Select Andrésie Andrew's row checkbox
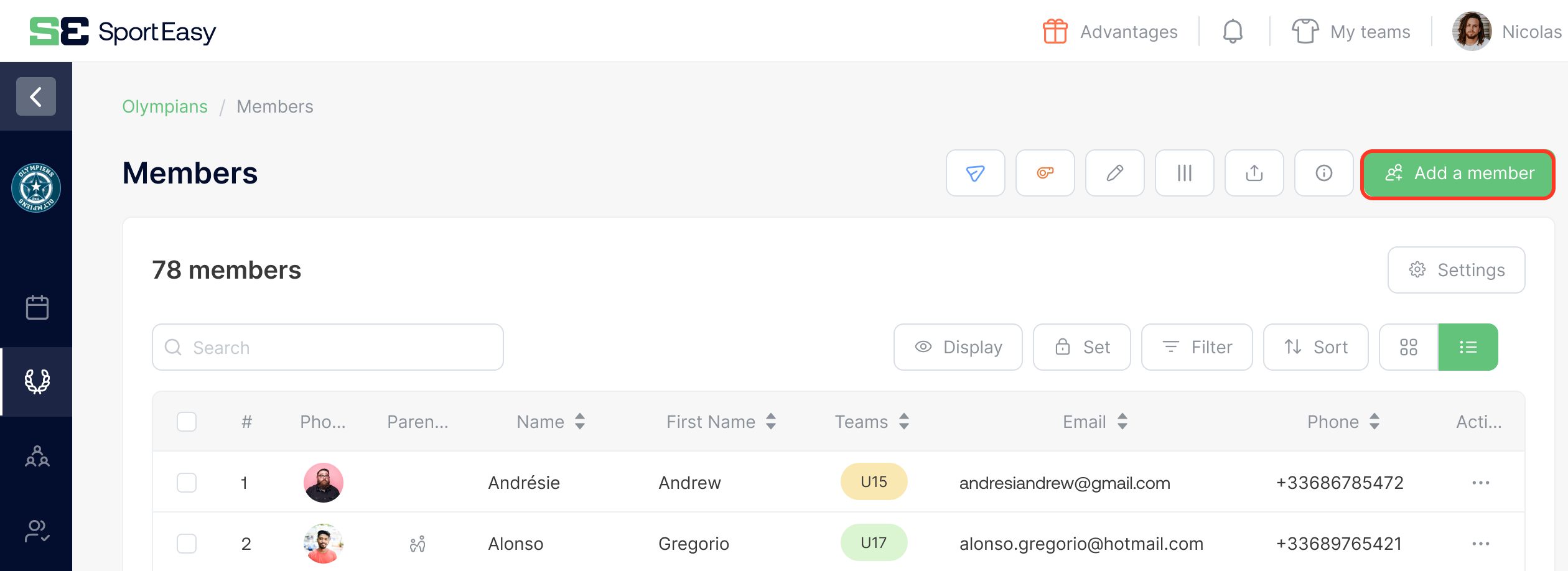 click(186, 482)
